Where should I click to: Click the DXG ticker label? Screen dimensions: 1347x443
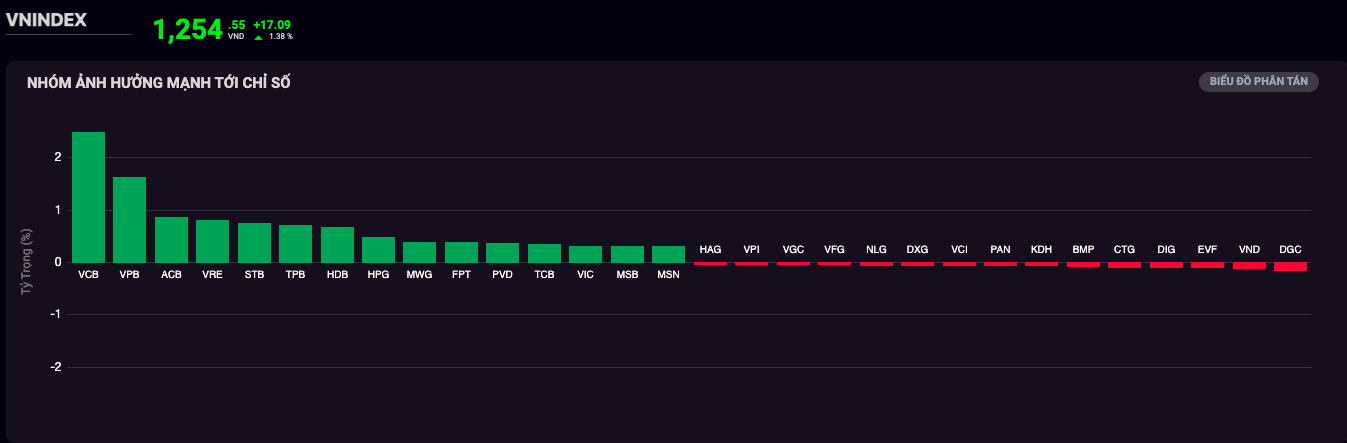click(x=917, y=249)
